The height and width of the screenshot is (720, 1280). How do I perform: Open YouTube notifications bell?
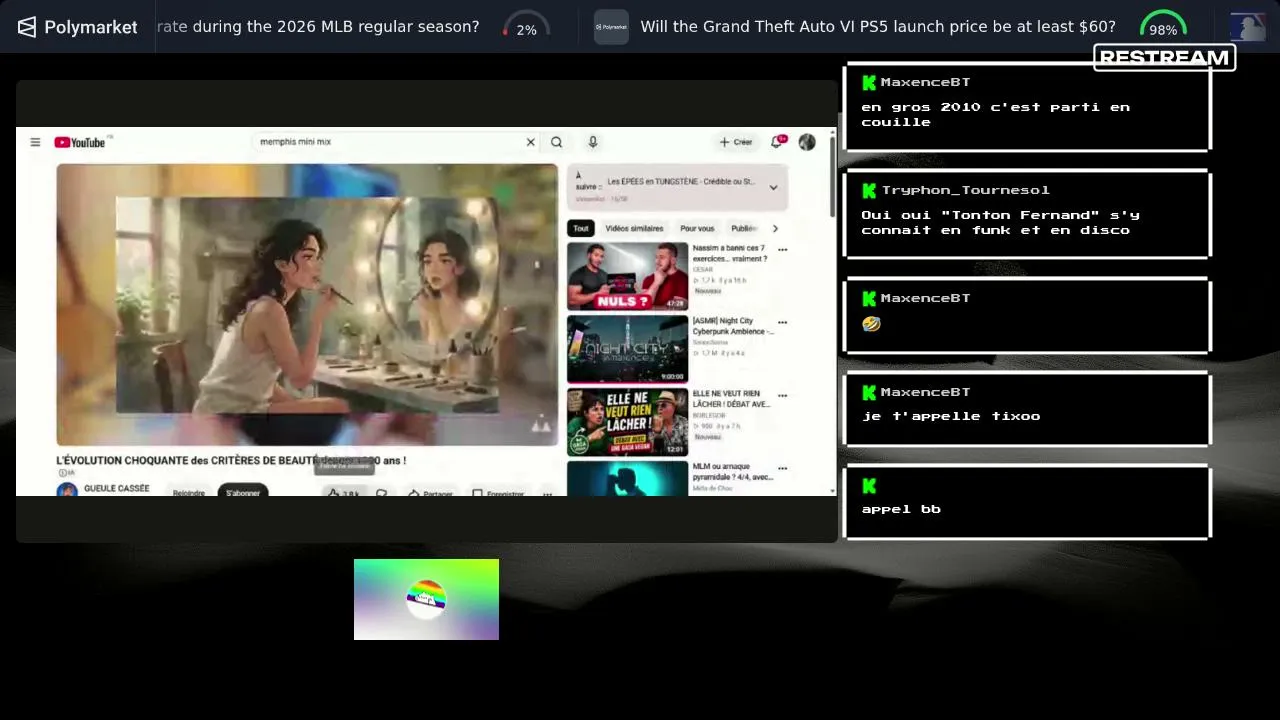pos(777,142)
